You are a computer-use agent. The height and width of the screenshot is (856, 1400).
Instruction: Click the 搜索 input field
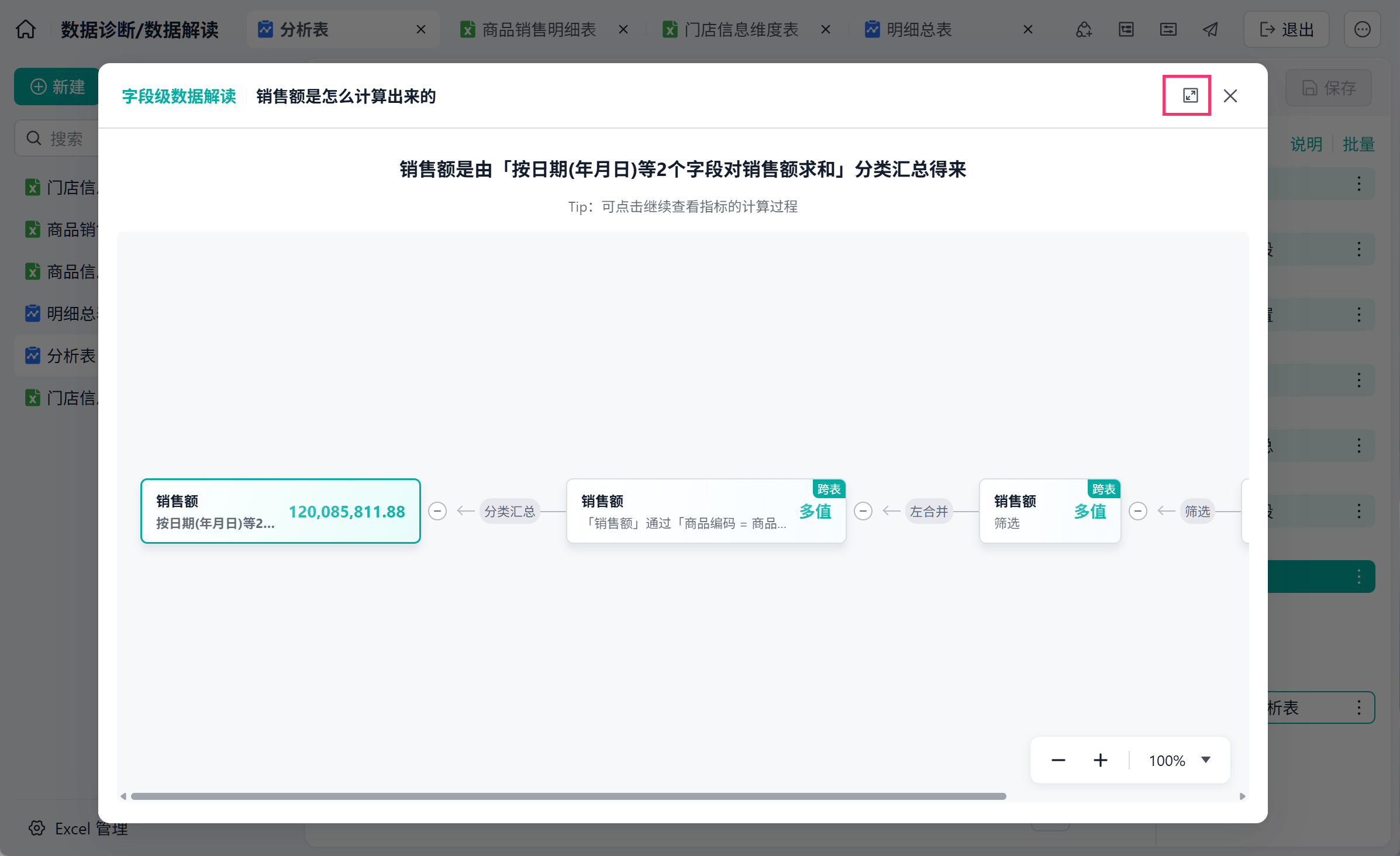57,139
